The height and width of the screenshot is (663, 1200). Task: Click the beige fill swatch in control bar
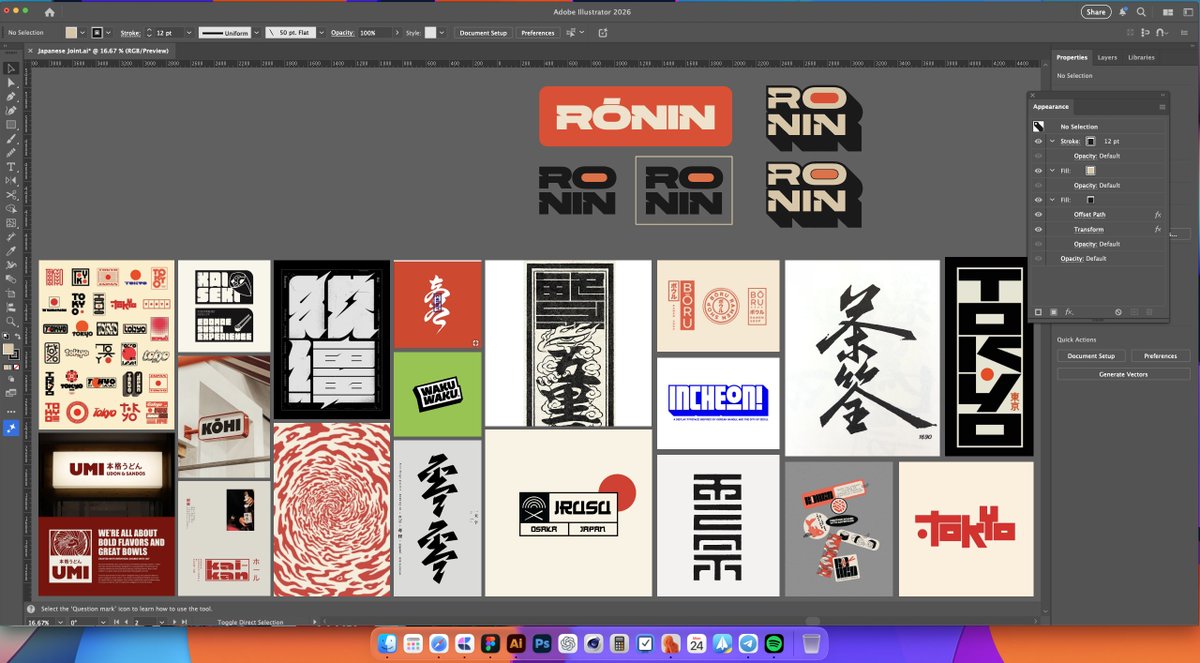click(x=71, y=32)
